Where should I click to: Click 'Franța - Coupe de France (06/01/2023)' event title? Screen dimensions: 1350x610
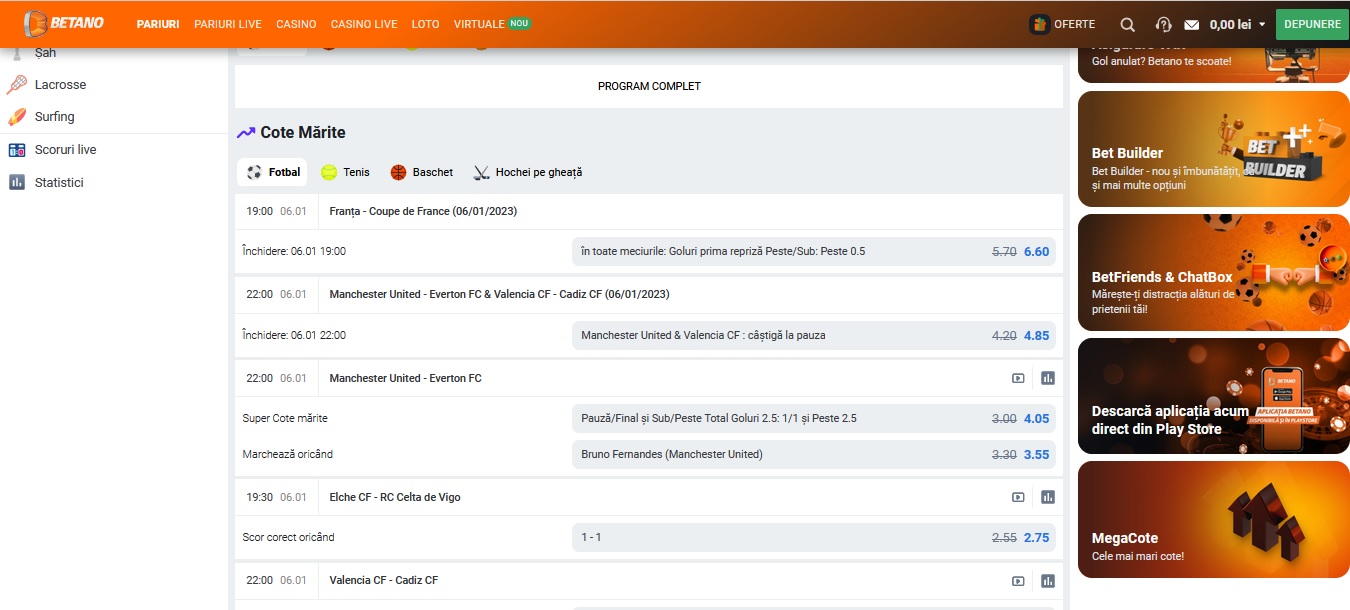[423, 211]
